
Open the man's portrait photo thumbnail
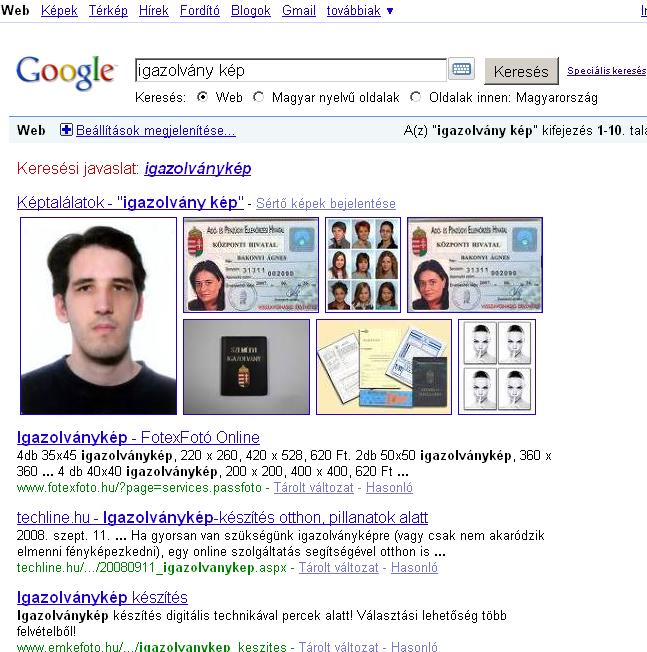point(99,316)
